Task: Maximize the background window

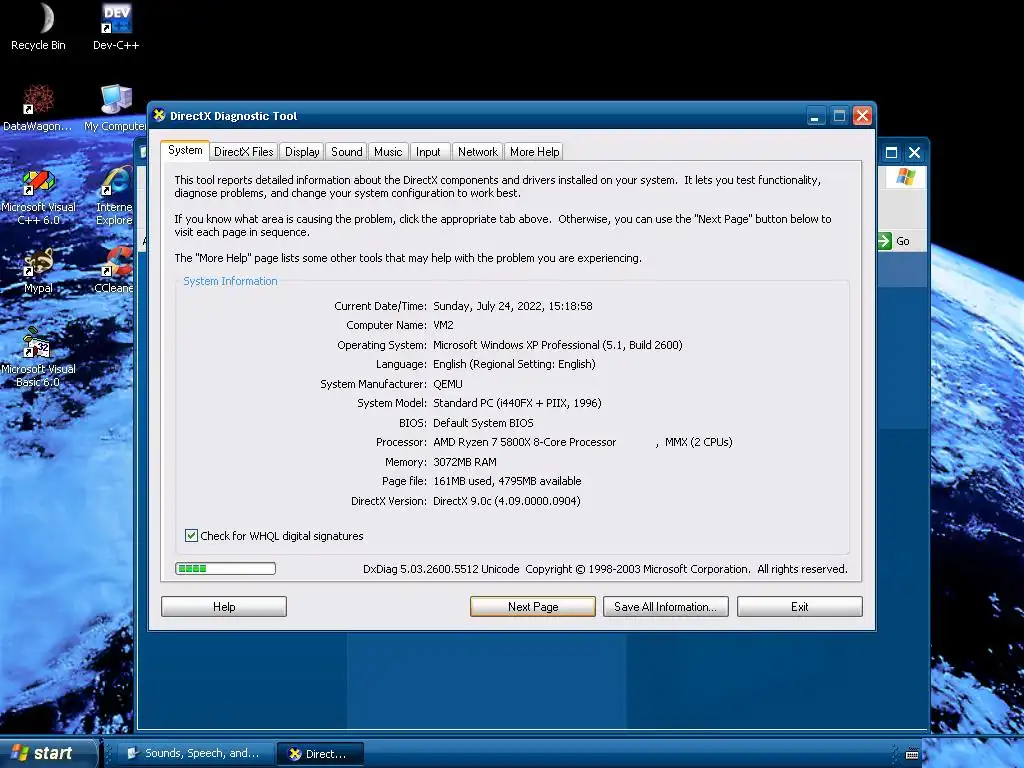Action: pyautogui.click(x=891, y=153)
